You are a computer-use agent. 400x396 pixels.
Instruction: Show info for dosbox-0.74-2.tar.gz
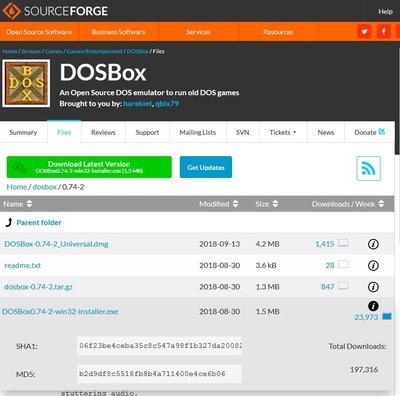click(x=373, y=287)
